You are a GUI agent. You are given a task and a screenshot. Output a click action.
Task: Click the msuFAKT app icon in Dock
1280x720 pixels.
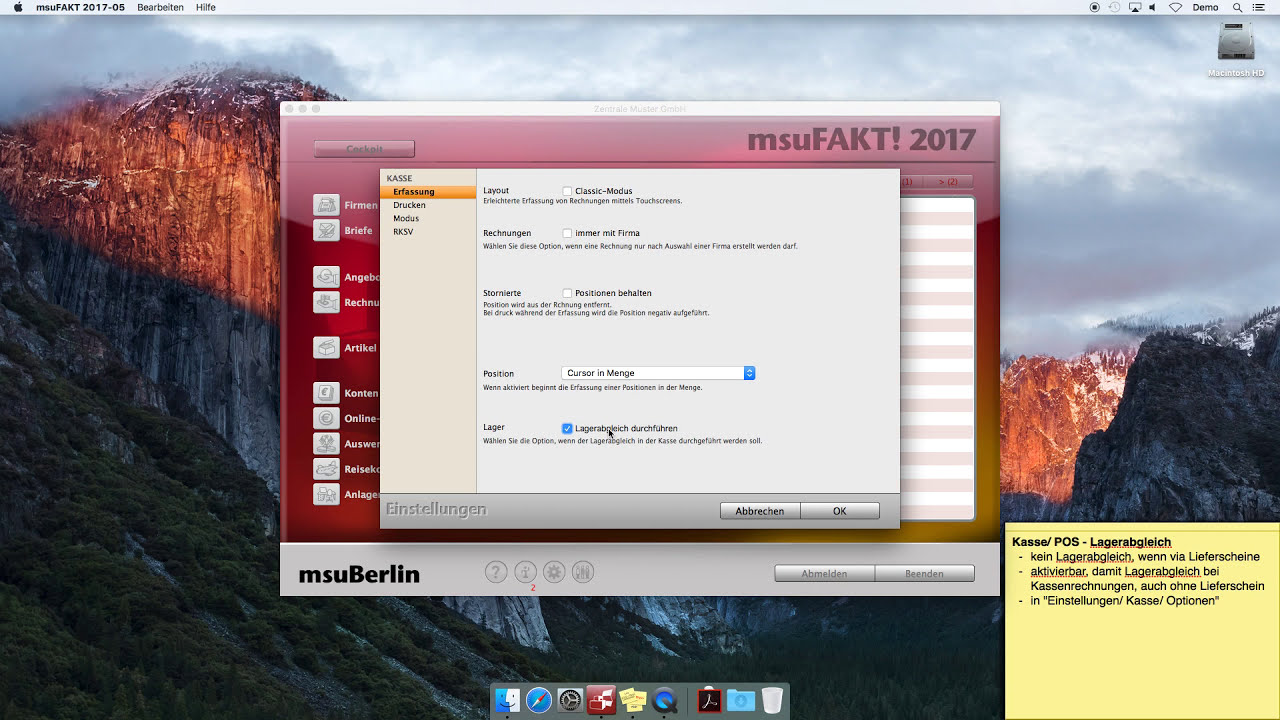(601, 700)
